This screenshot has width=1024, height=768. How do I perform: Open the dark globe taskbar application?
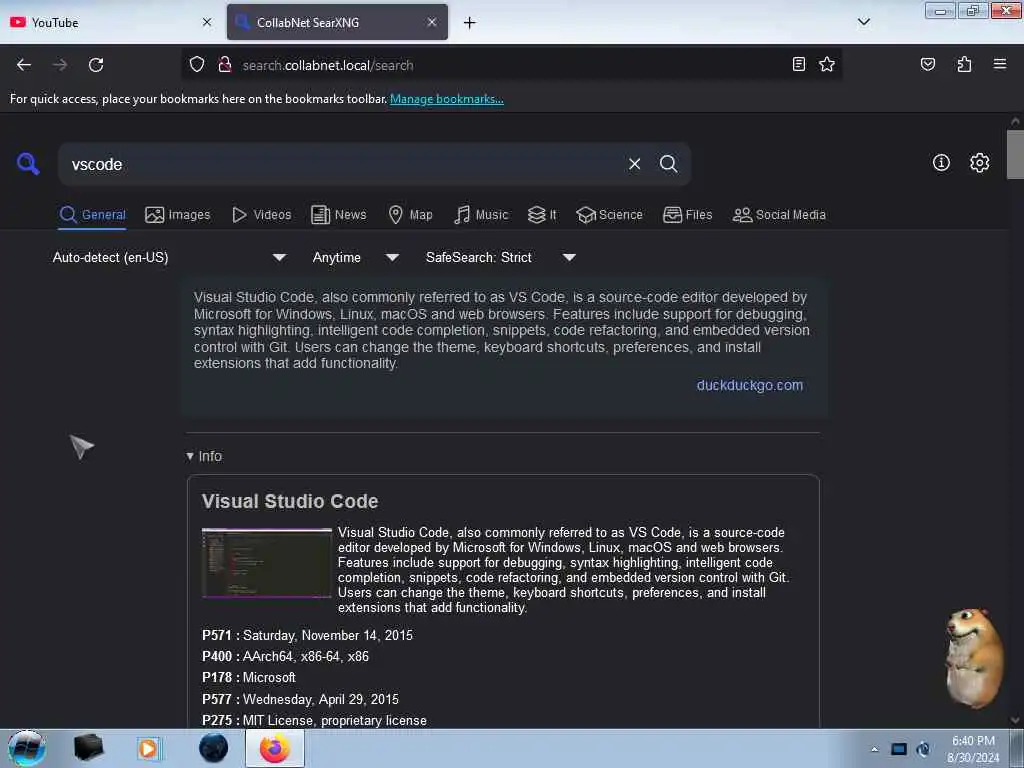(214, 748)
